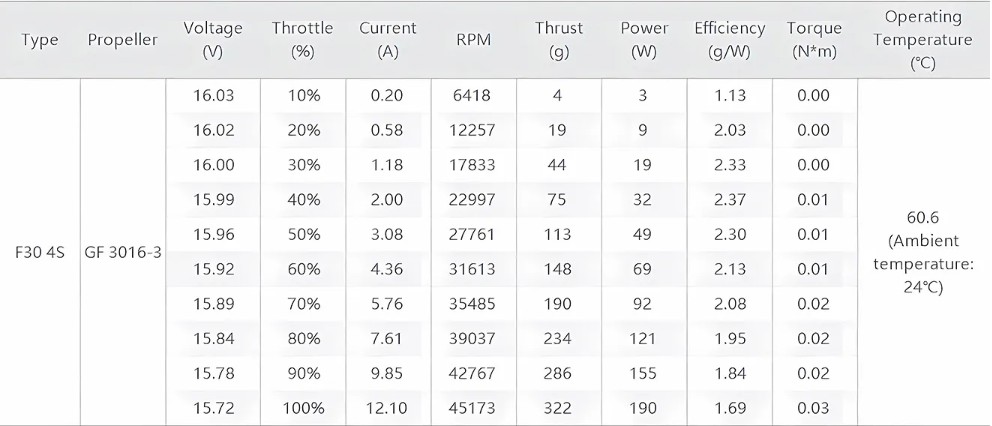The width and height of the screenshot is (992, 426).
Task: Click the 60.6 ambient temperature cell
Action: click(x=923, y=253)
